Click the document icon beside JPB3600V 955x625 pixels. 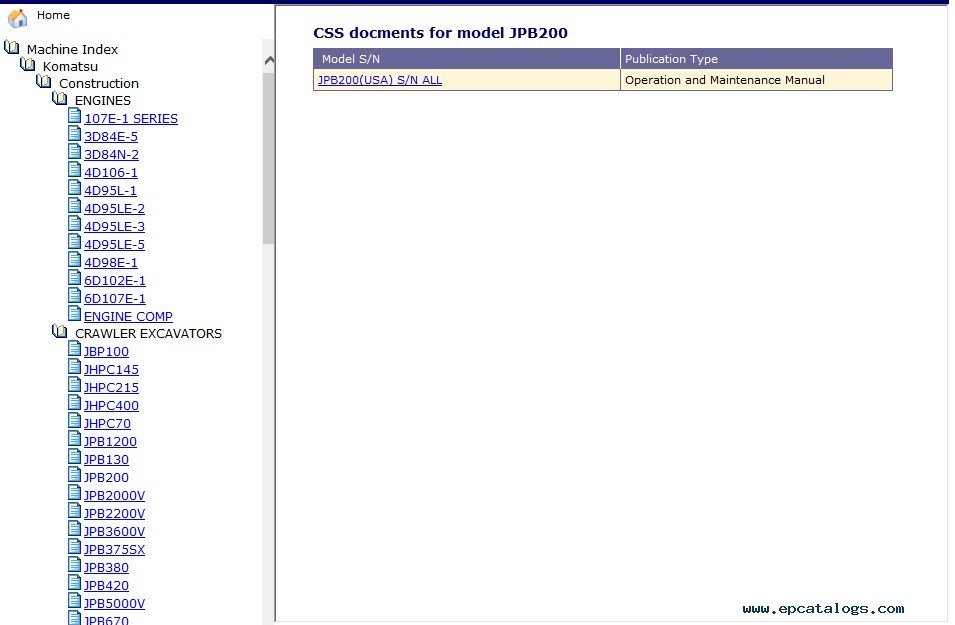tap(74, 528)
